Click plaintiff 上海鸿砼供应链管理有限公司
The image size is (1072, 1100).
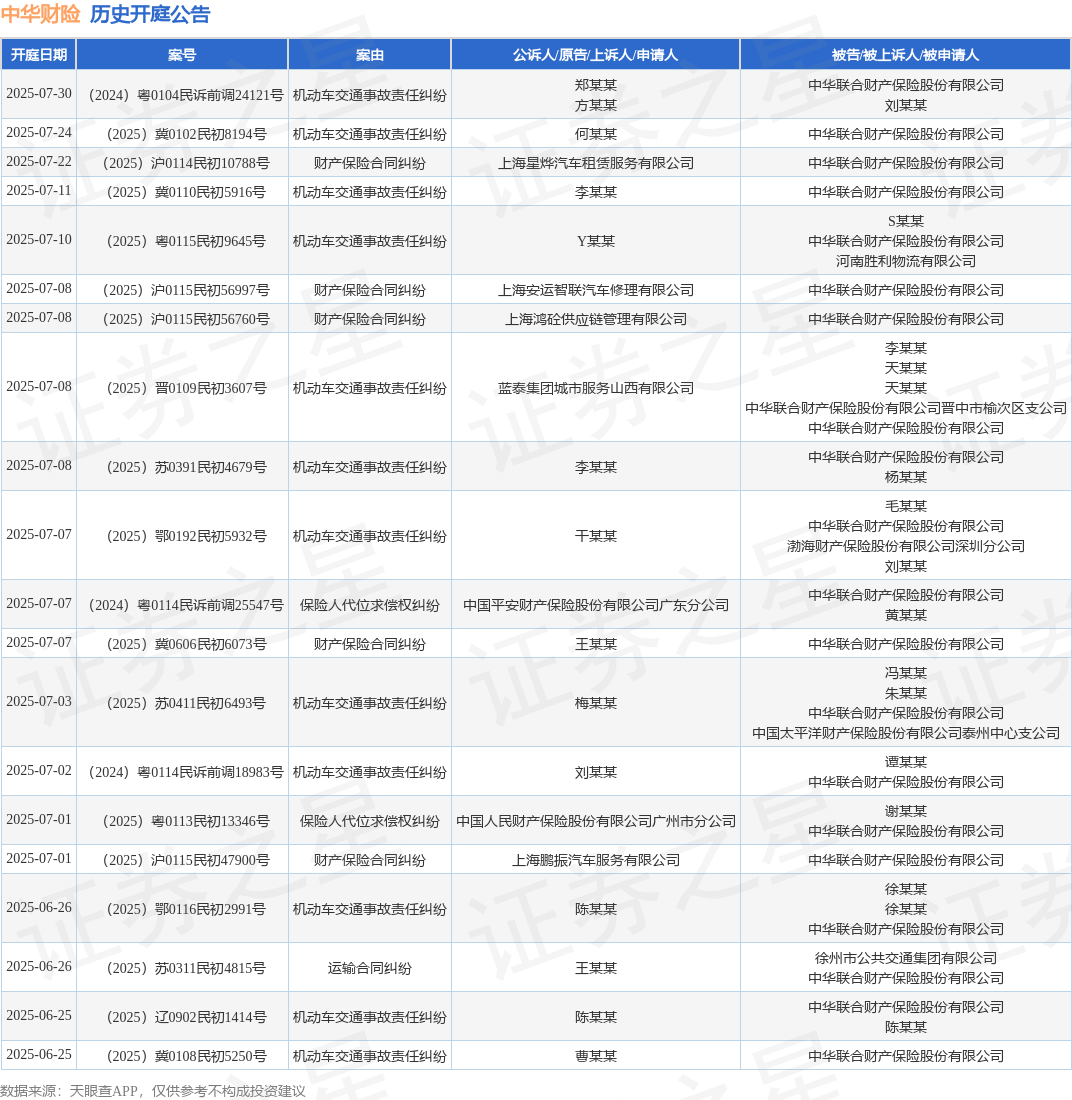[596, 319]
